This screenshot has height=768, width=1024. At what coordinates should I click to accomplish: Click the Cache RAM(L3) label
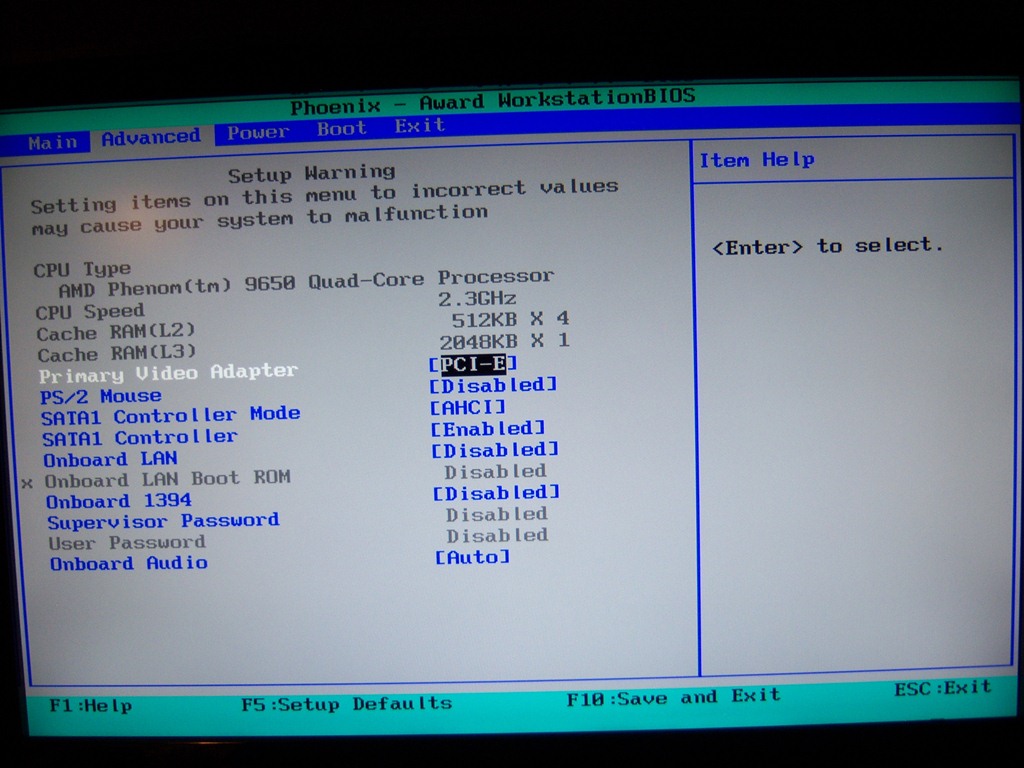point(117,354)
